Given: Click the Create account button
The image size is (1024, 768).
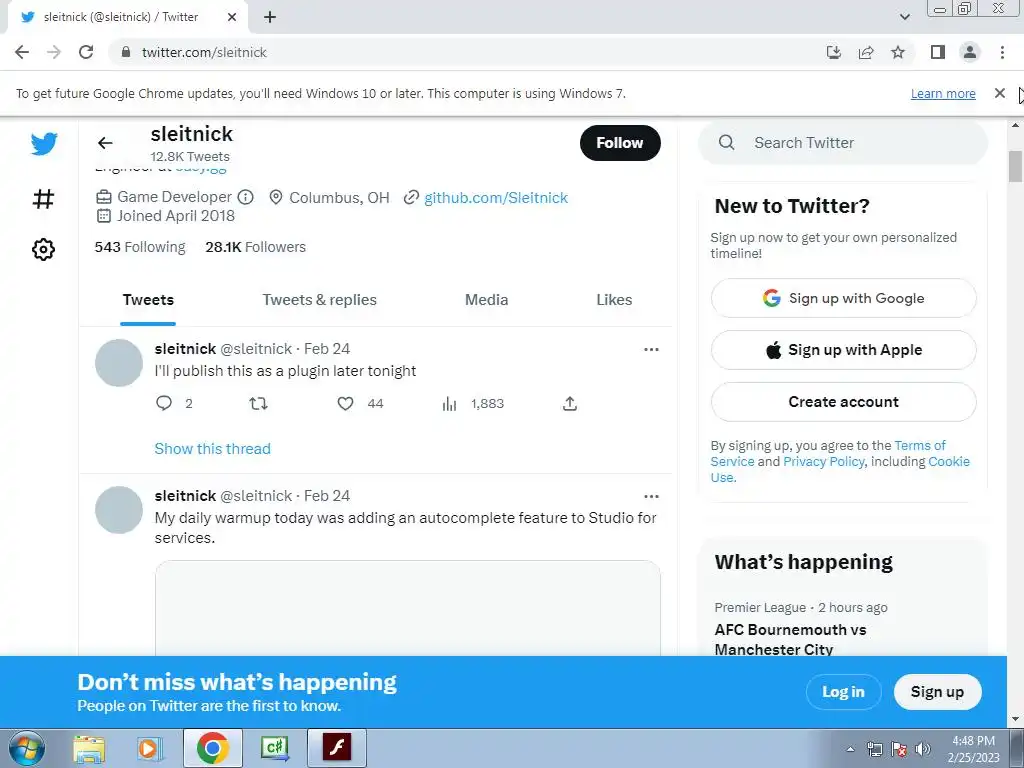Looking at the screenshot, I should point(843,402).
